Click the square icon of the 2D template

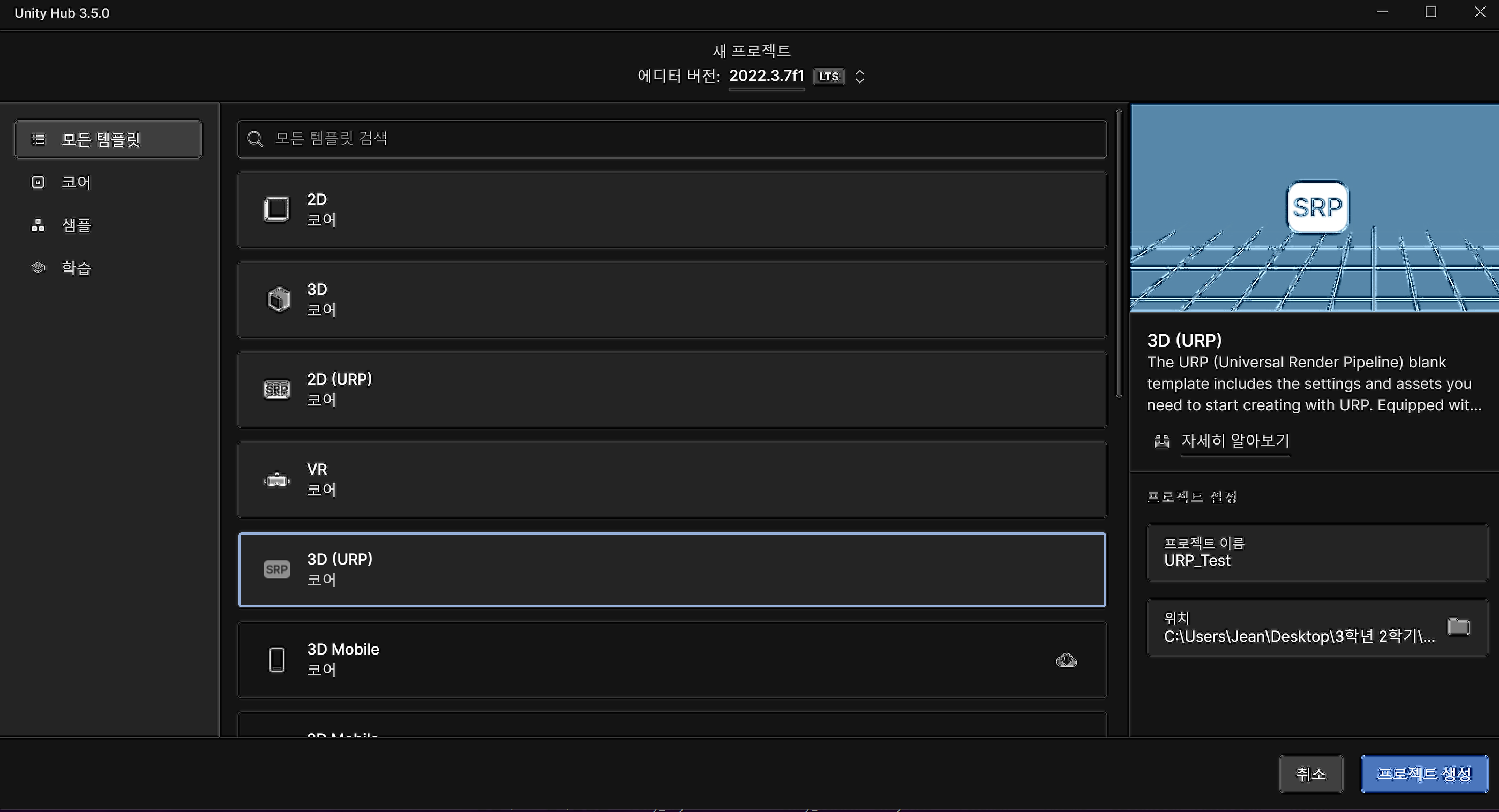[277, 209]
